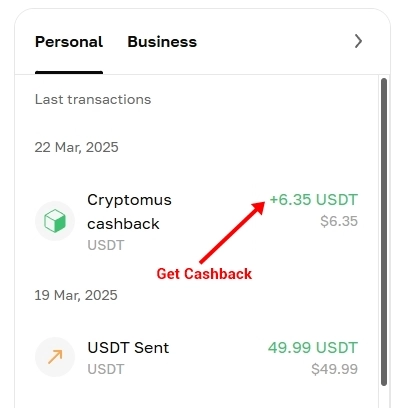Click the orange sent arrow icon

(55, 357)
